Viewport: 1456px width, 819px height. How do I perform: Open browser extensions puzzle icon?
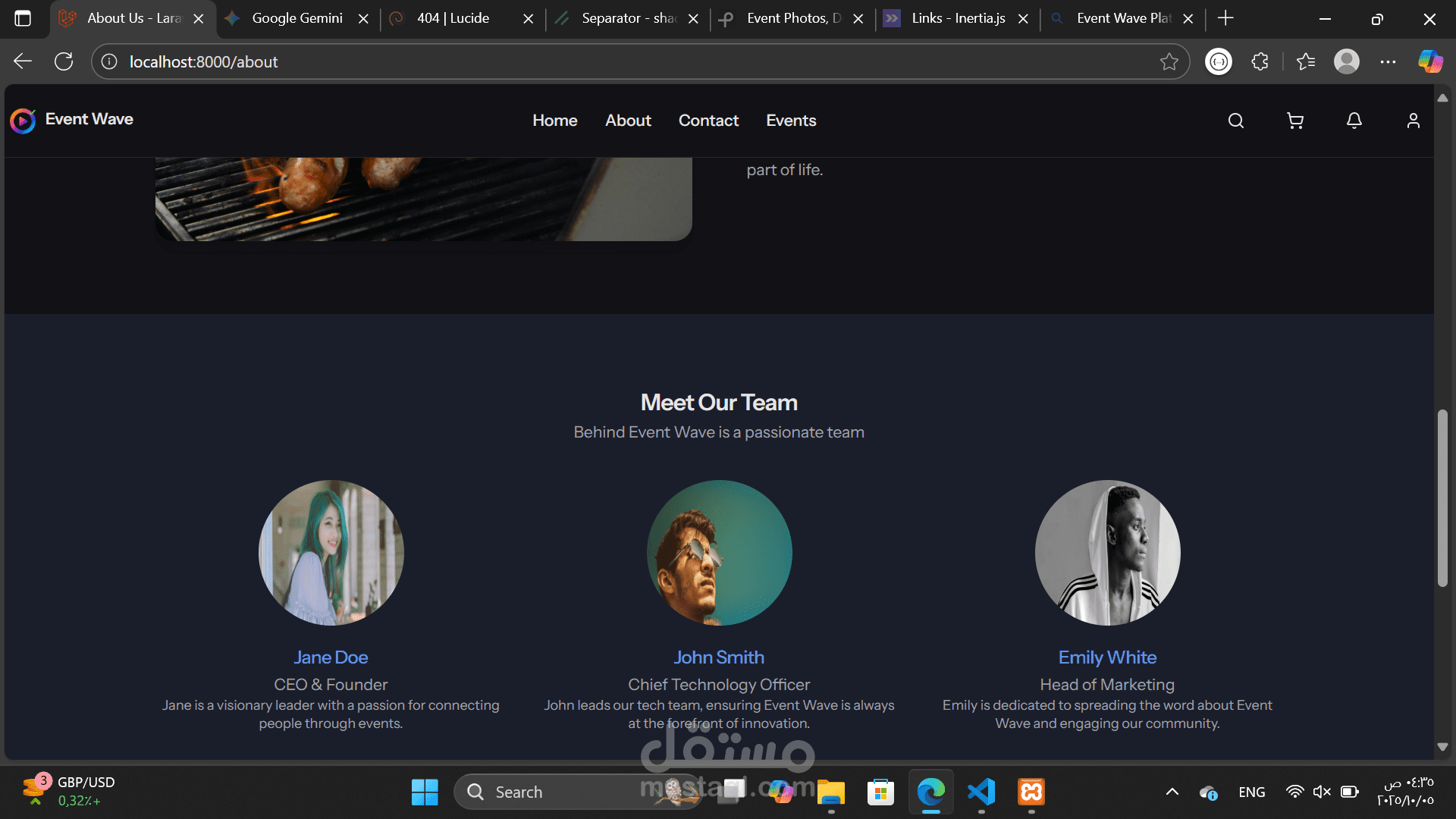1260,62
